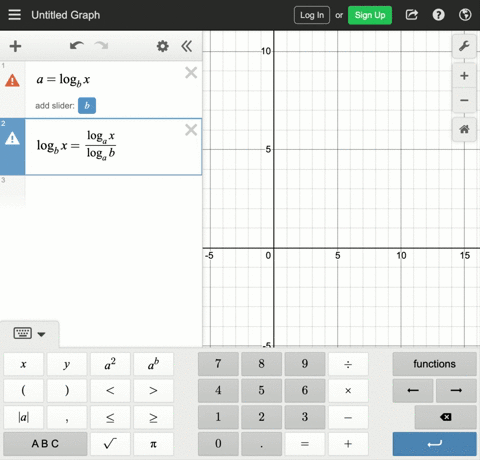The image size is (480, 460).
Task: Delete expression 1 with X
Action: [x=191, y=72]
